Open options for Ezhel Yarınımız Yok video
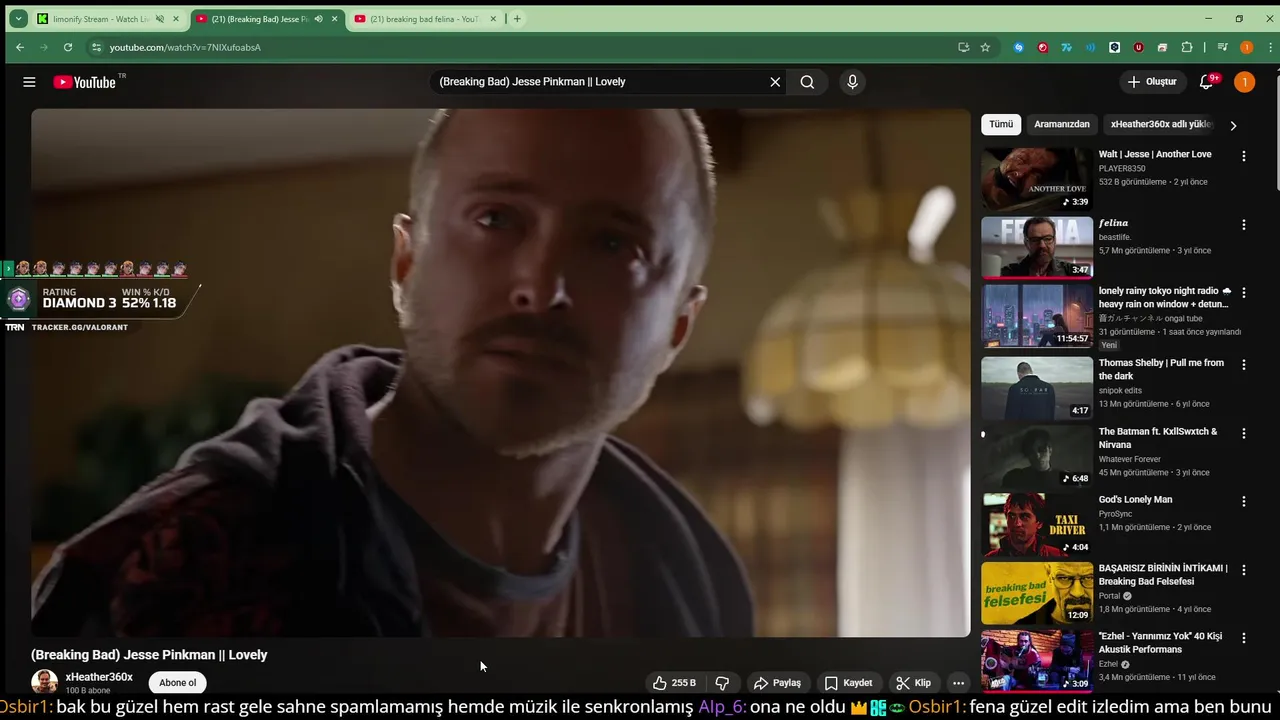1280x720 pixels. [1244, 638]
